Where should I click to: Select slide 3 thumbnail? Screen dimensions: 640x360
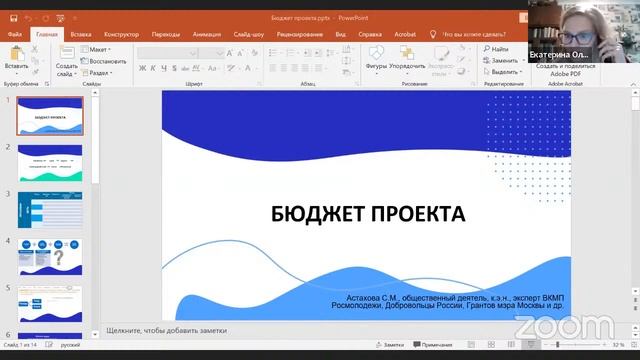[x=50, y=210]
